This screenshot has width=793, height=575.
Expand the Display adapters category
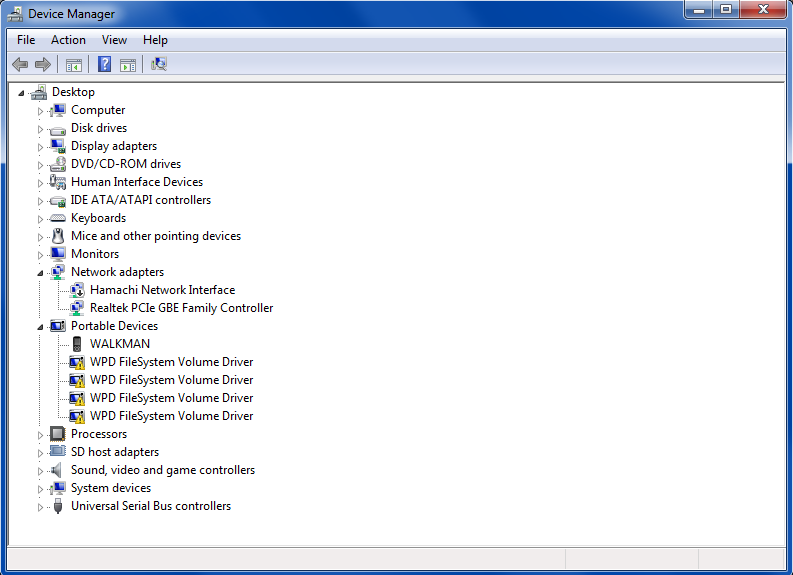click(41, 146)
